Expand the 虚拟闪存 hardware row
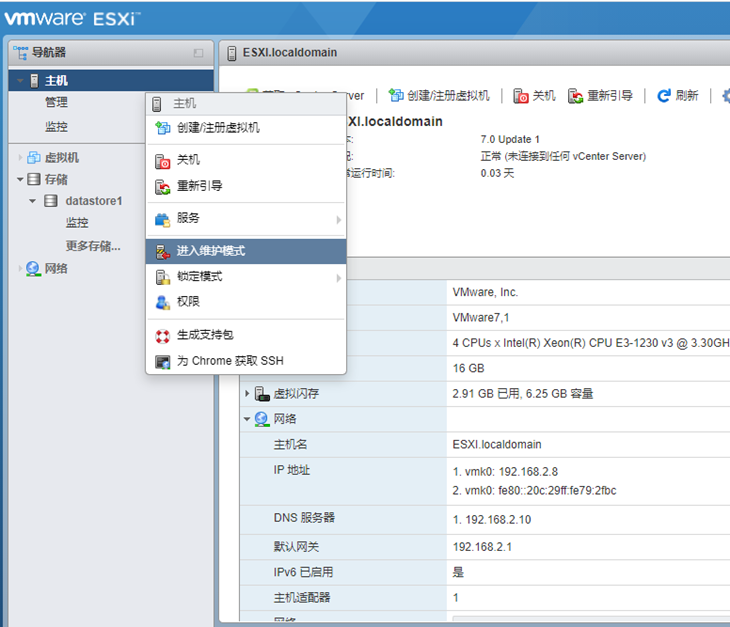730x627 pixels. 247,394
